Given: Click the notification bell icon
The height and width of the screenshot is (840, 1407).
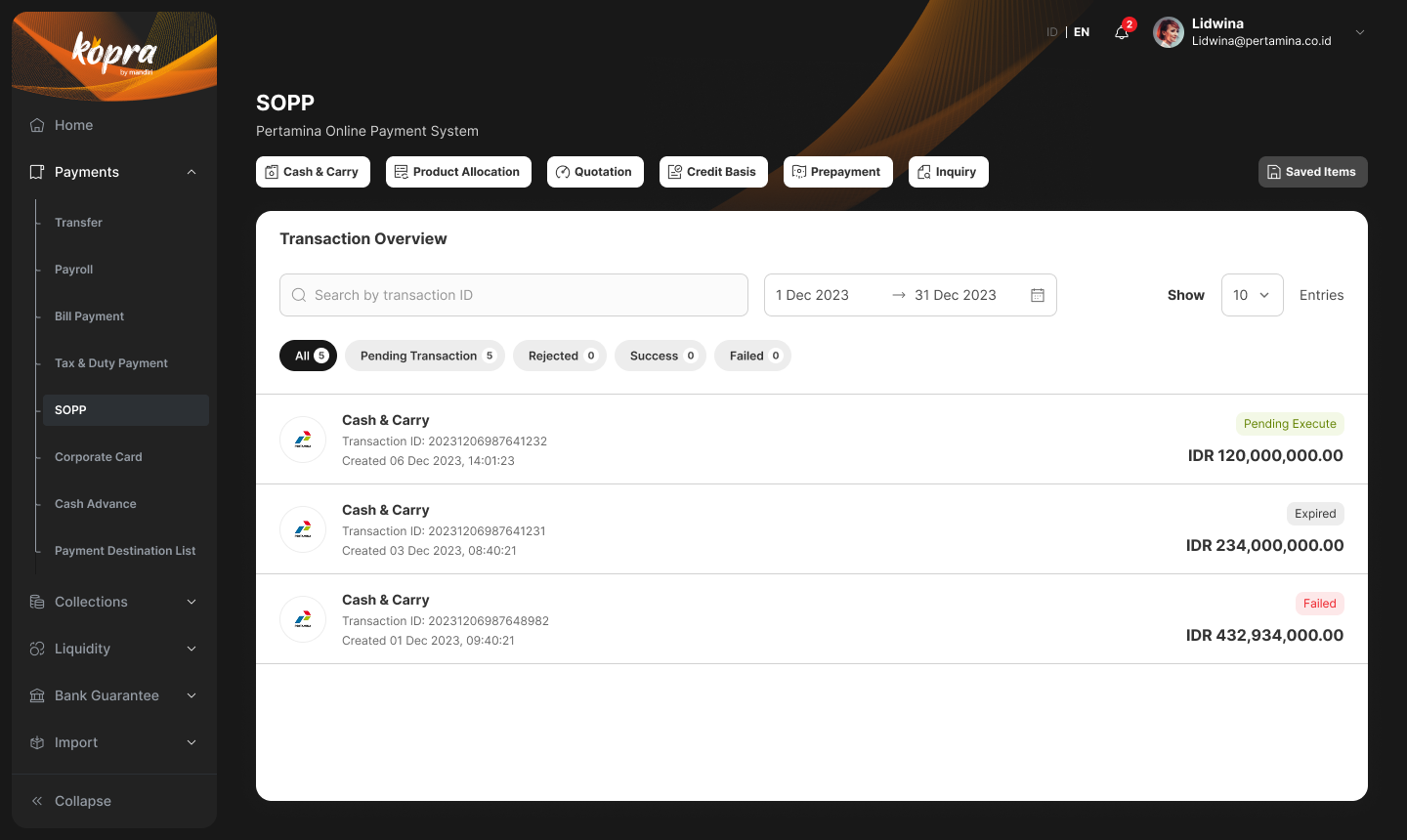Looking at the screenshot, I should tap(1122, 32).
